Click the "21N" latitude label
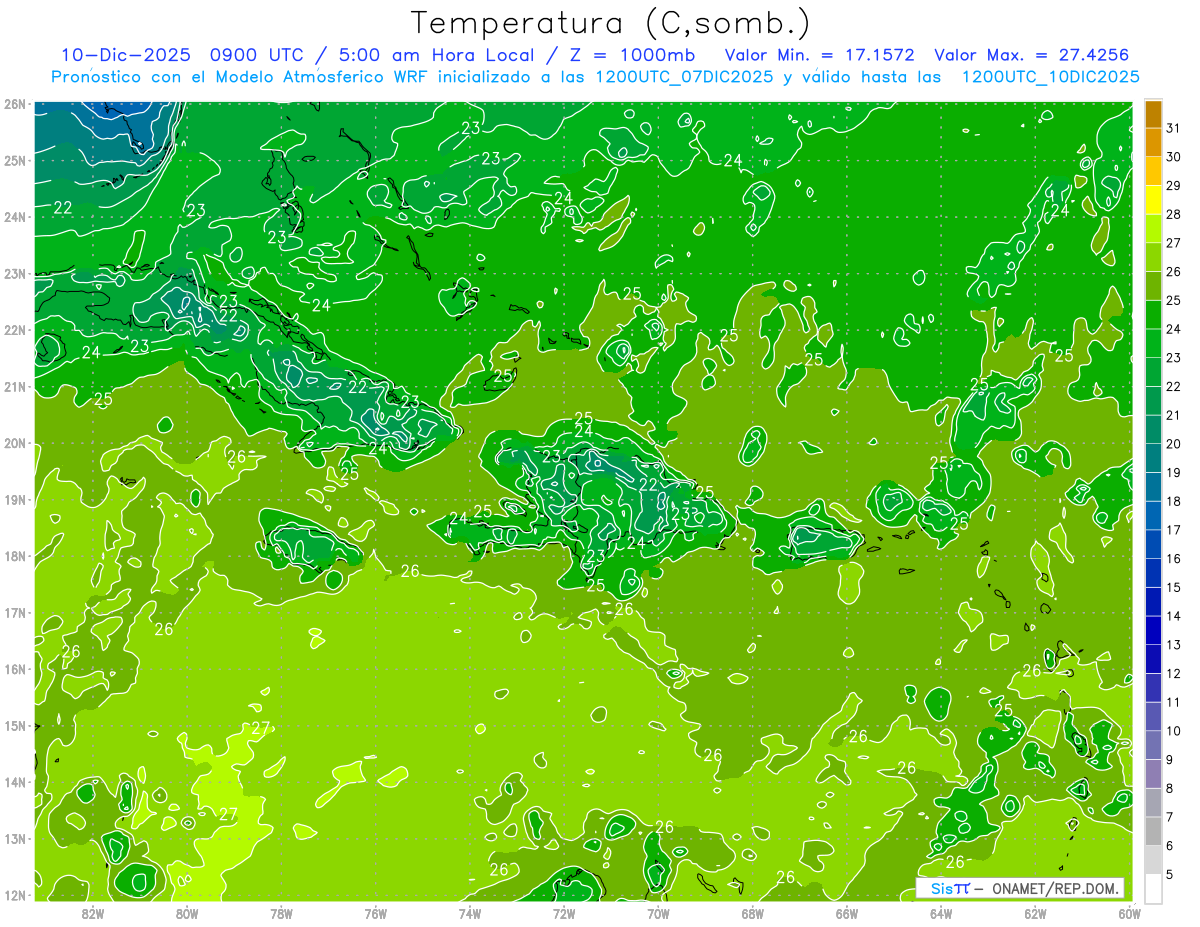This screenshot has width=1200, height=927. coord(14,386)
